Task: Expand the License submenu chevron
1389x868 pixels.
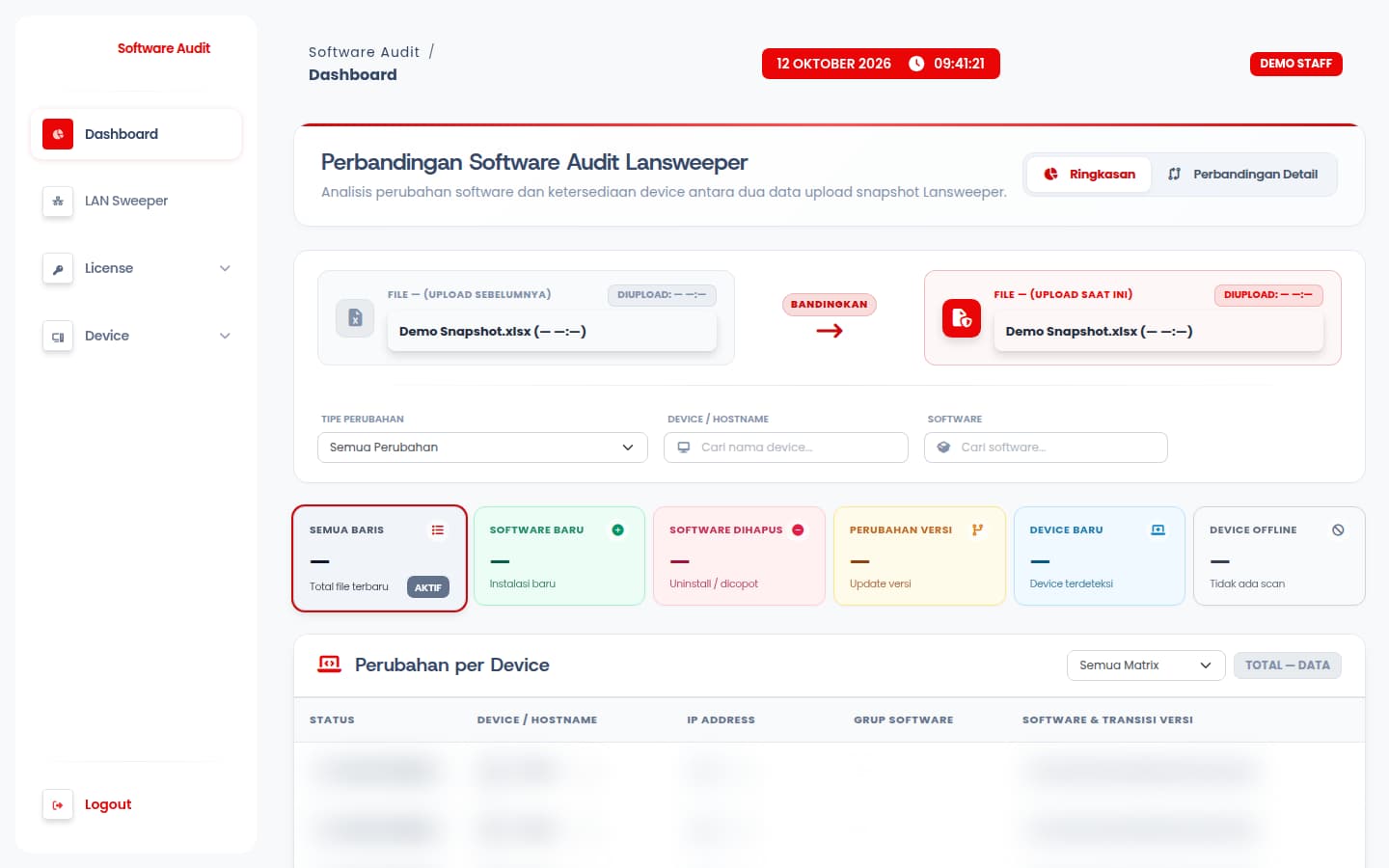Action: pyautogui.click(x=225, y=268)
